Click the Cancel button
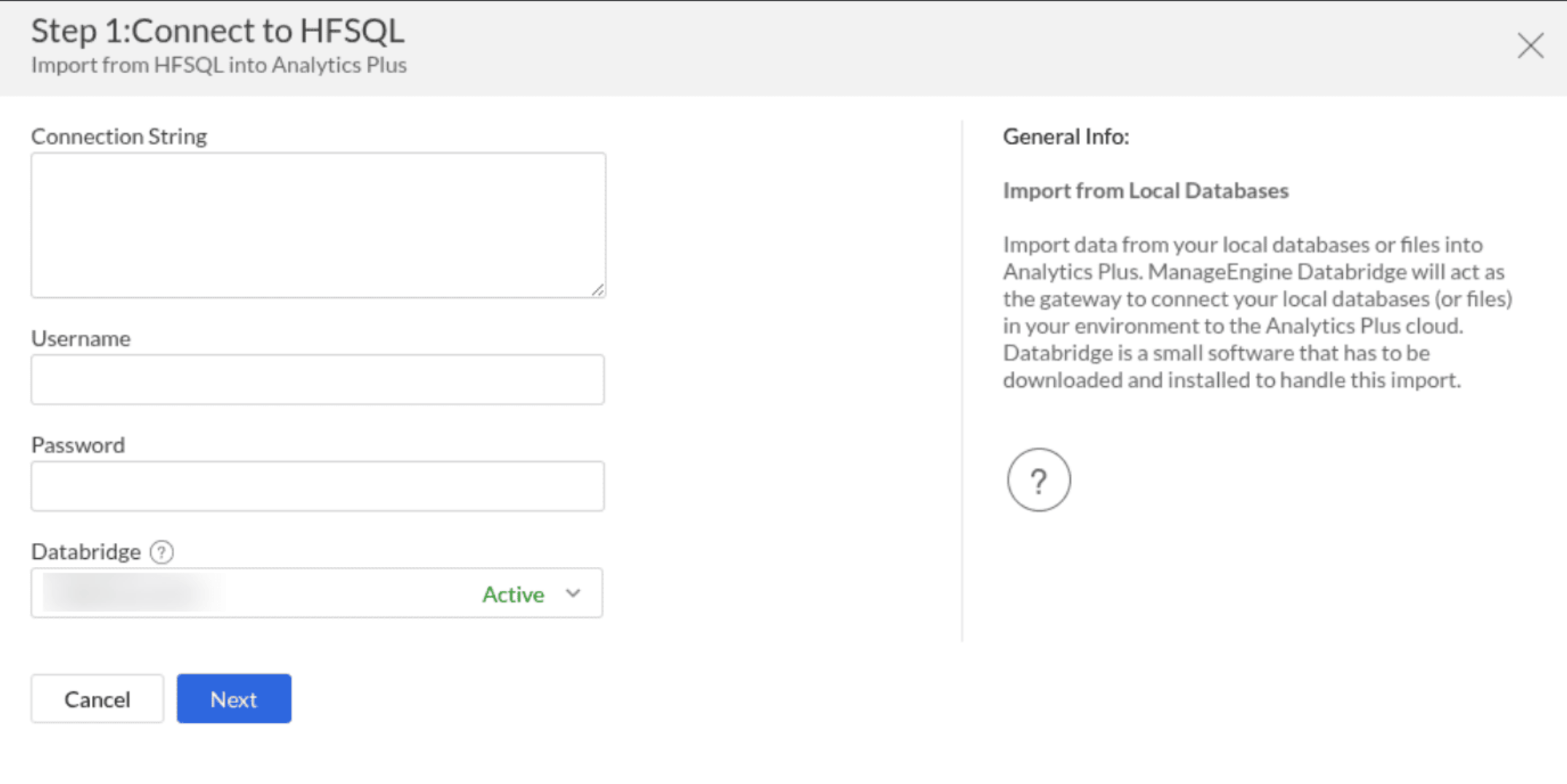The height and width of the screenshot is (784, 1567). (97, 699)
